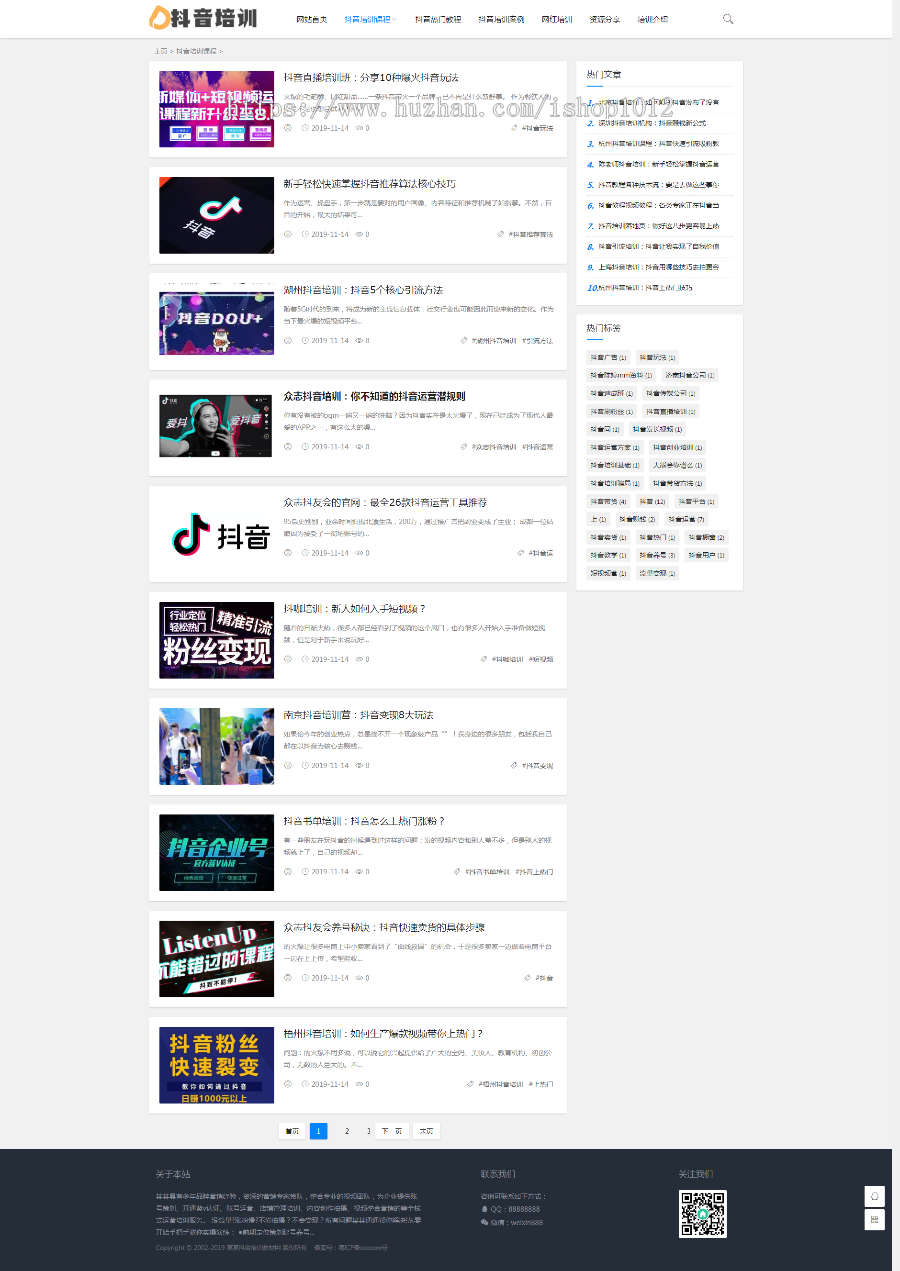Open the 抖音热门教程 menu item
The height and width of the screenshot is (1271, 900).
[x=438, y=19]
